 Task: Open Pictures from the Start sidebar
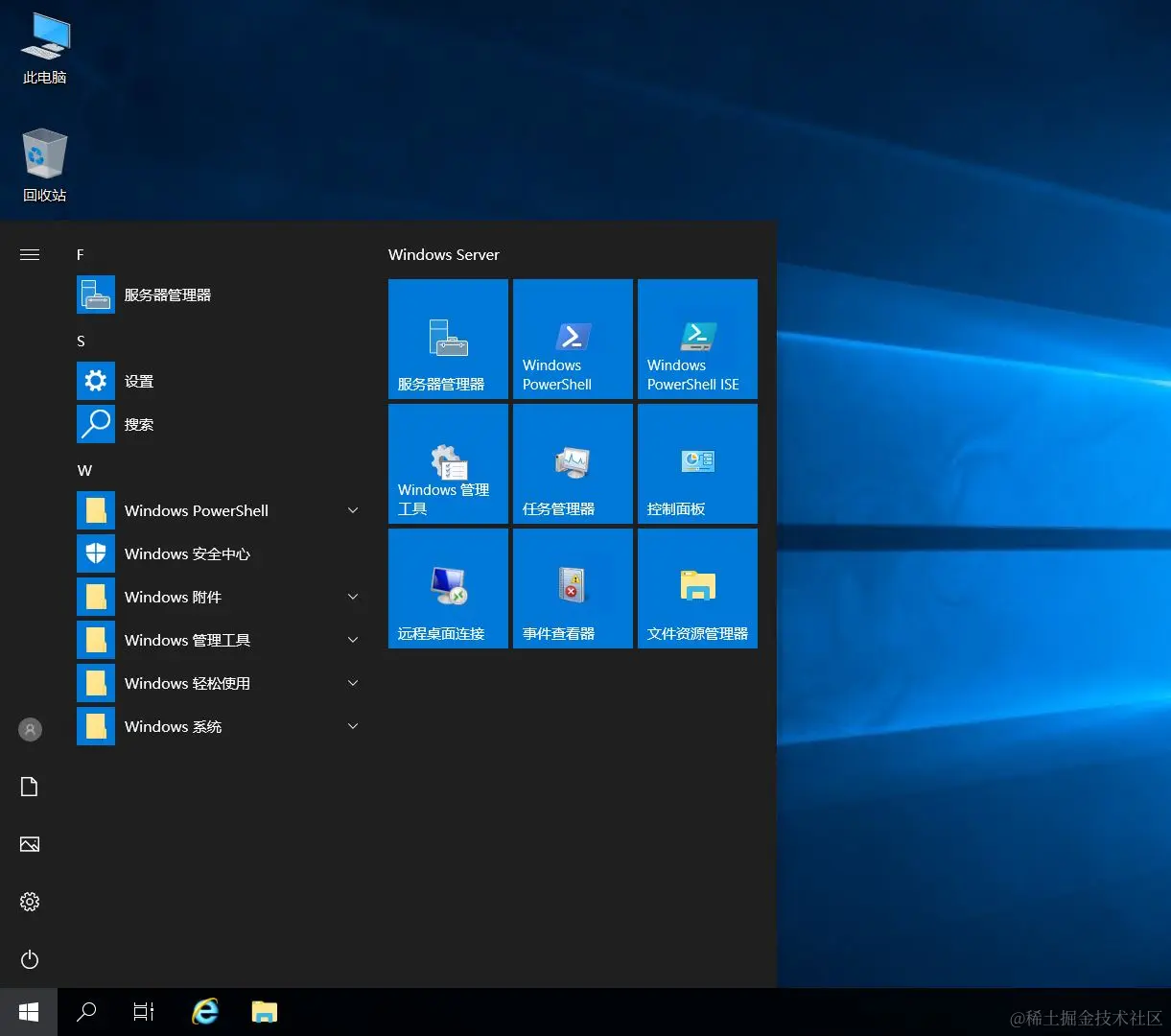click(x=30, y=845)
